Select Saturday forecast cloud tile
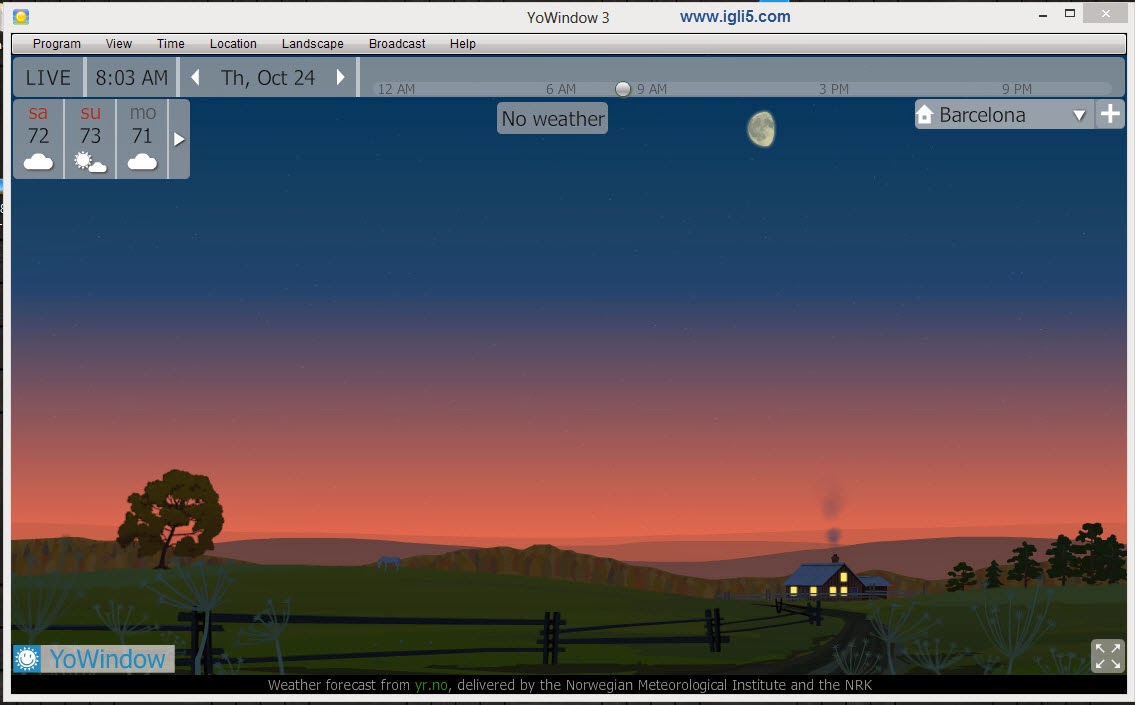Screen dimensions: 1135x705 point(39,139)
